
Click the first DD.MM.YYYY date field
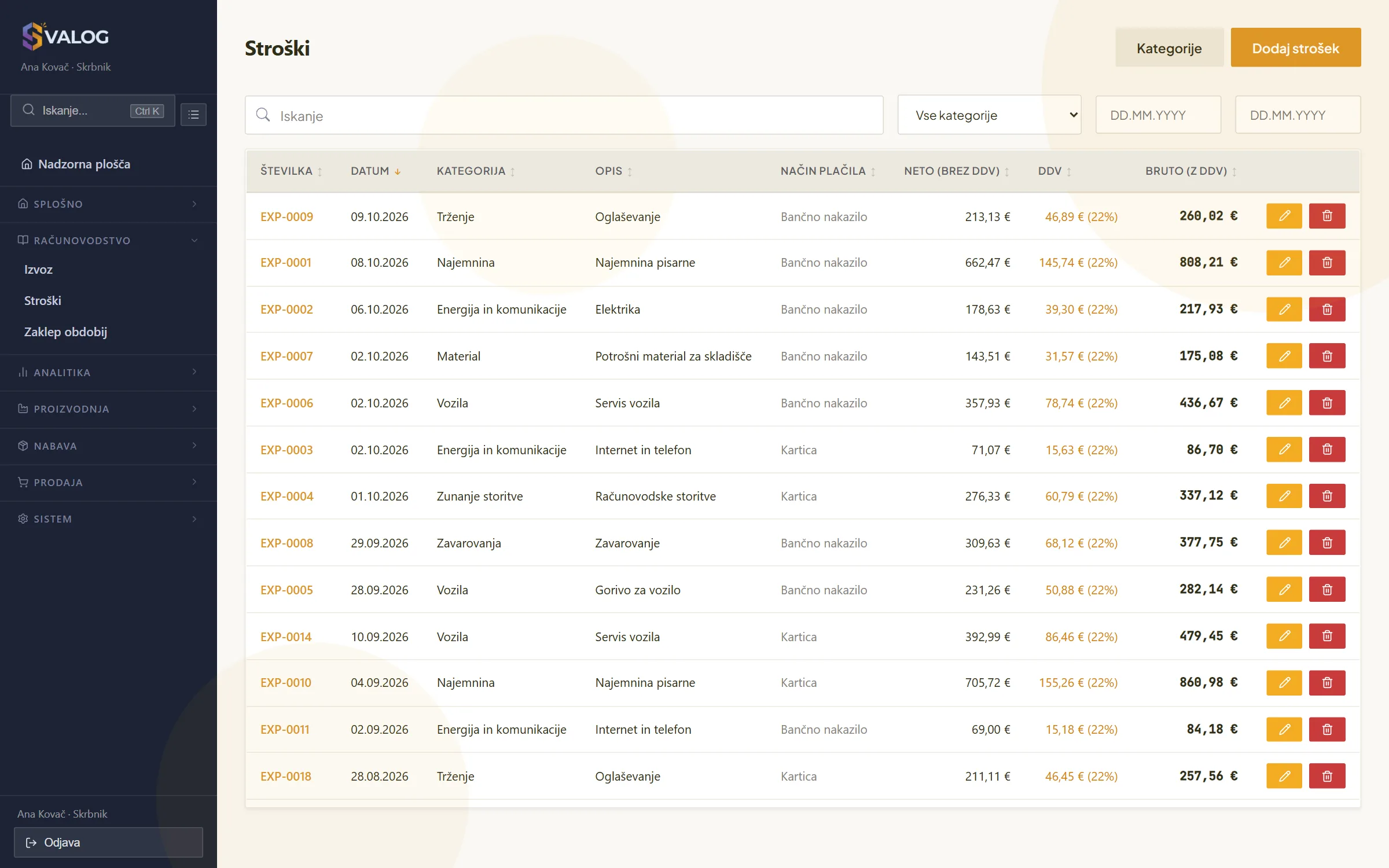pyautogui.click(x=1158, y=115)
